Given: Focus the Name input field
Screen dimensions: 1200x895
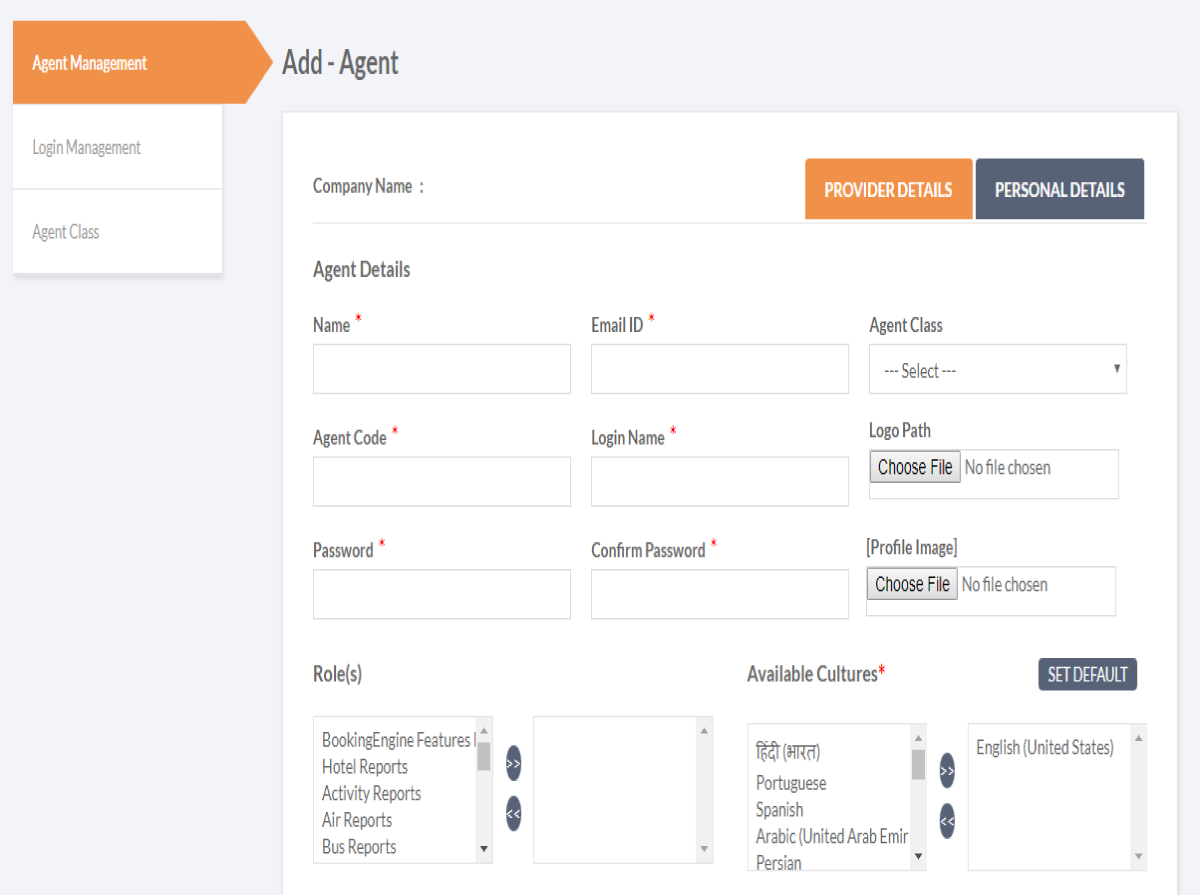Looking at the screenshot, I should tap(442, 369).
